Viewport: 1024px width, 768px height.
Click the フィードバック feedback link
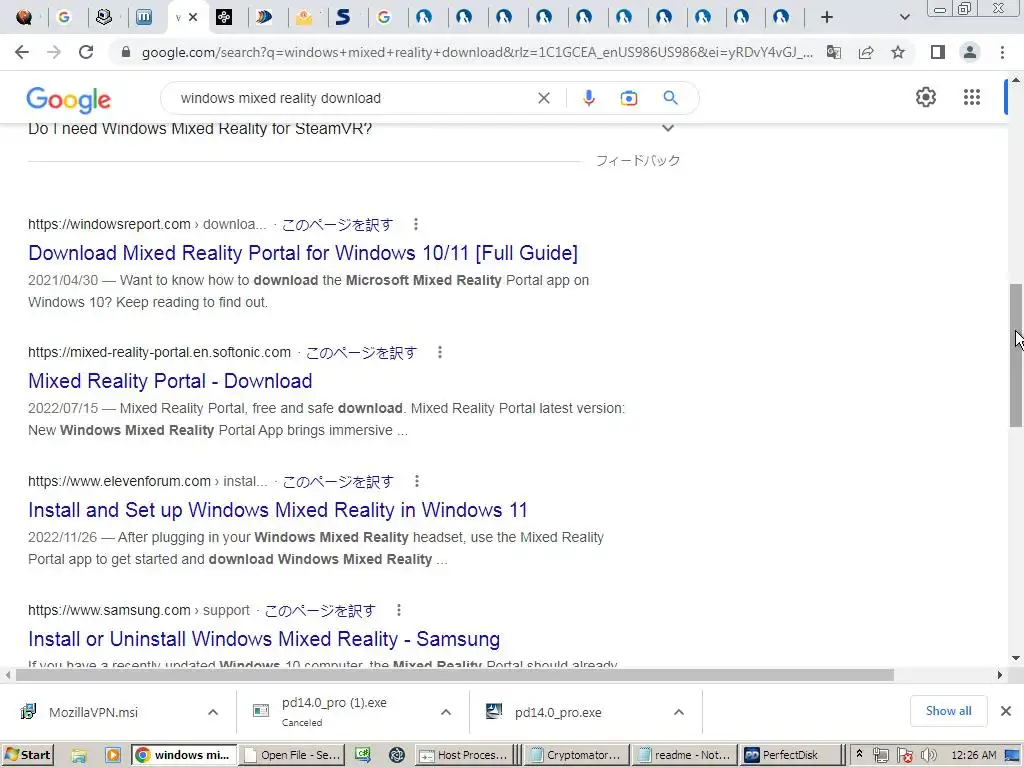(637, 161)
